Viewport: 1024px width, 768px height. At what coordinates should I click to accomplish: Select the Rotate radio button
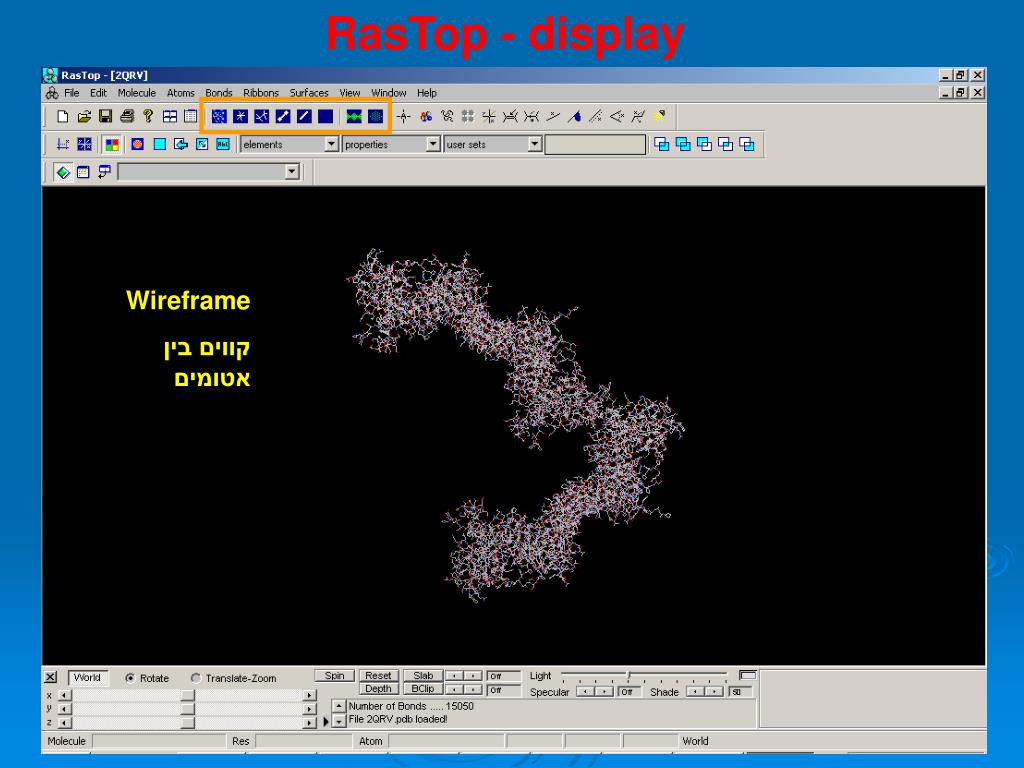(131, 678)
